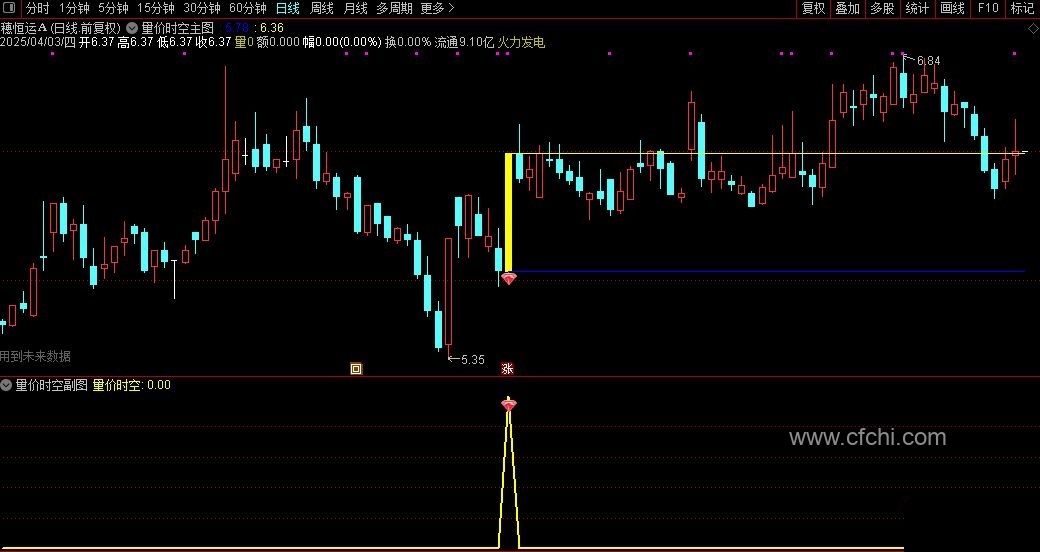
Task: Click the 标记 mark button
Action: 1022,8
